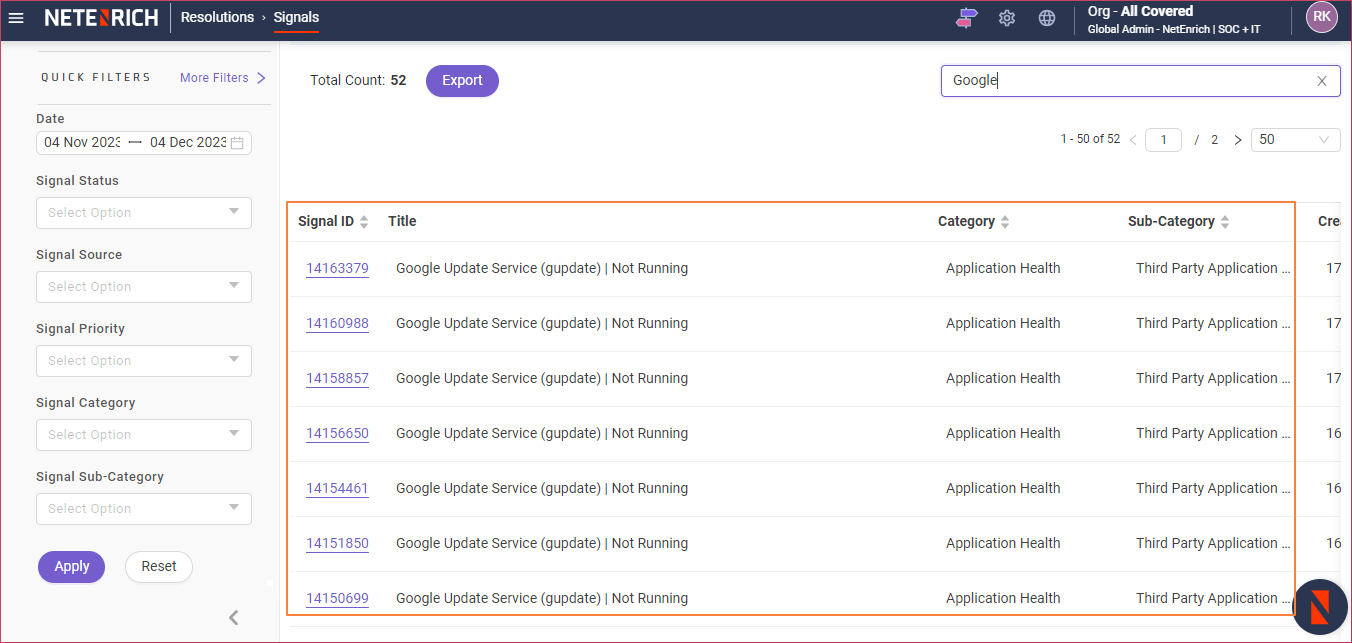Export the signals list
This screenshot has width=1352, height=643.
[462, 81]
